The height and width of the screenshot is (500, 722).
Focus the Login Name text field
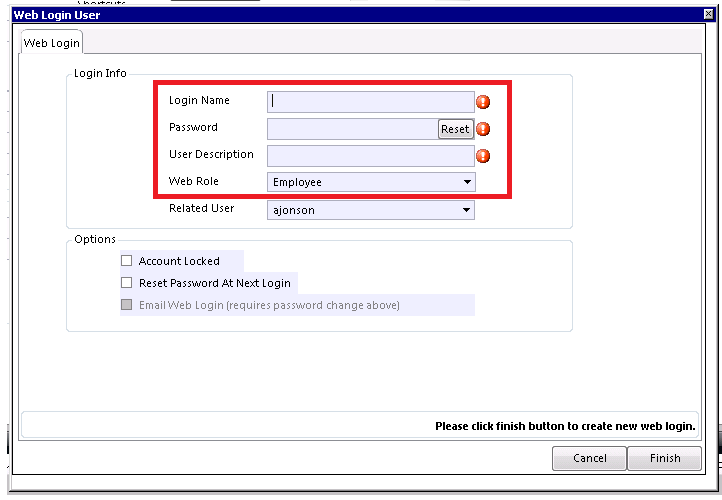tap(370, 101)
